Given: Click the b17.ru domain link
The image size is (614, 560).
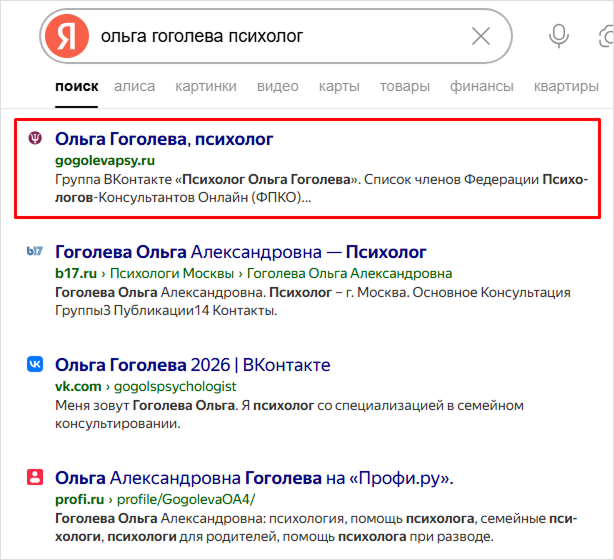Looking at the screenshot, I should [x=76, y=273].
